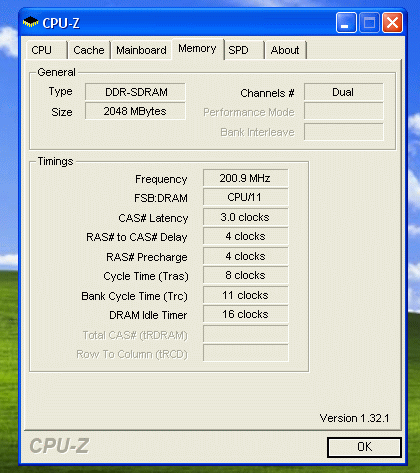
Task: Click the FSB:DRAM value CPU/11
Action: tap(246, 197)
